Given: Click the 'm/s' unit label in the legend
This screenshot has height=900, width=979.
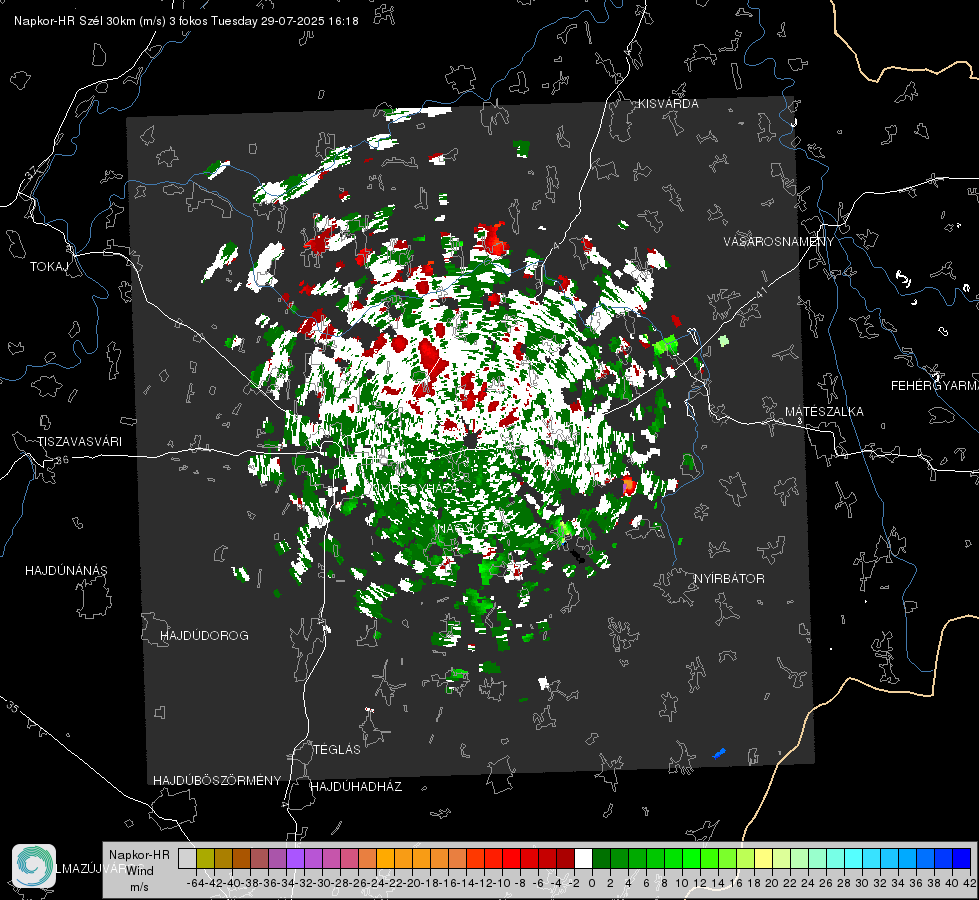Looking at the screenshot, I should 139,887.
